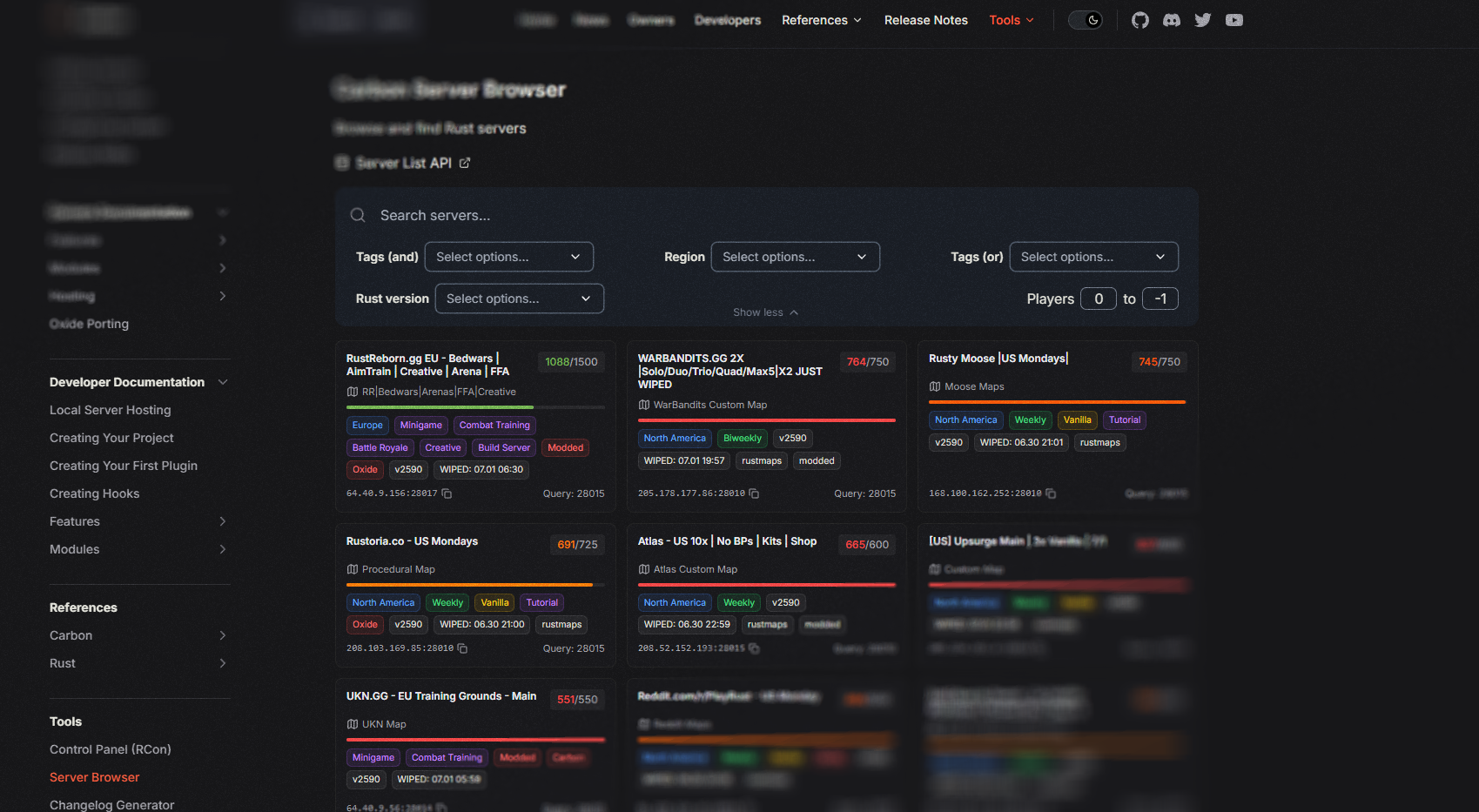This screenshot has height=812, width=1479.
Task: Click map icon beside RR|Bedwars|Arenas map name
Action: [353, 392]
